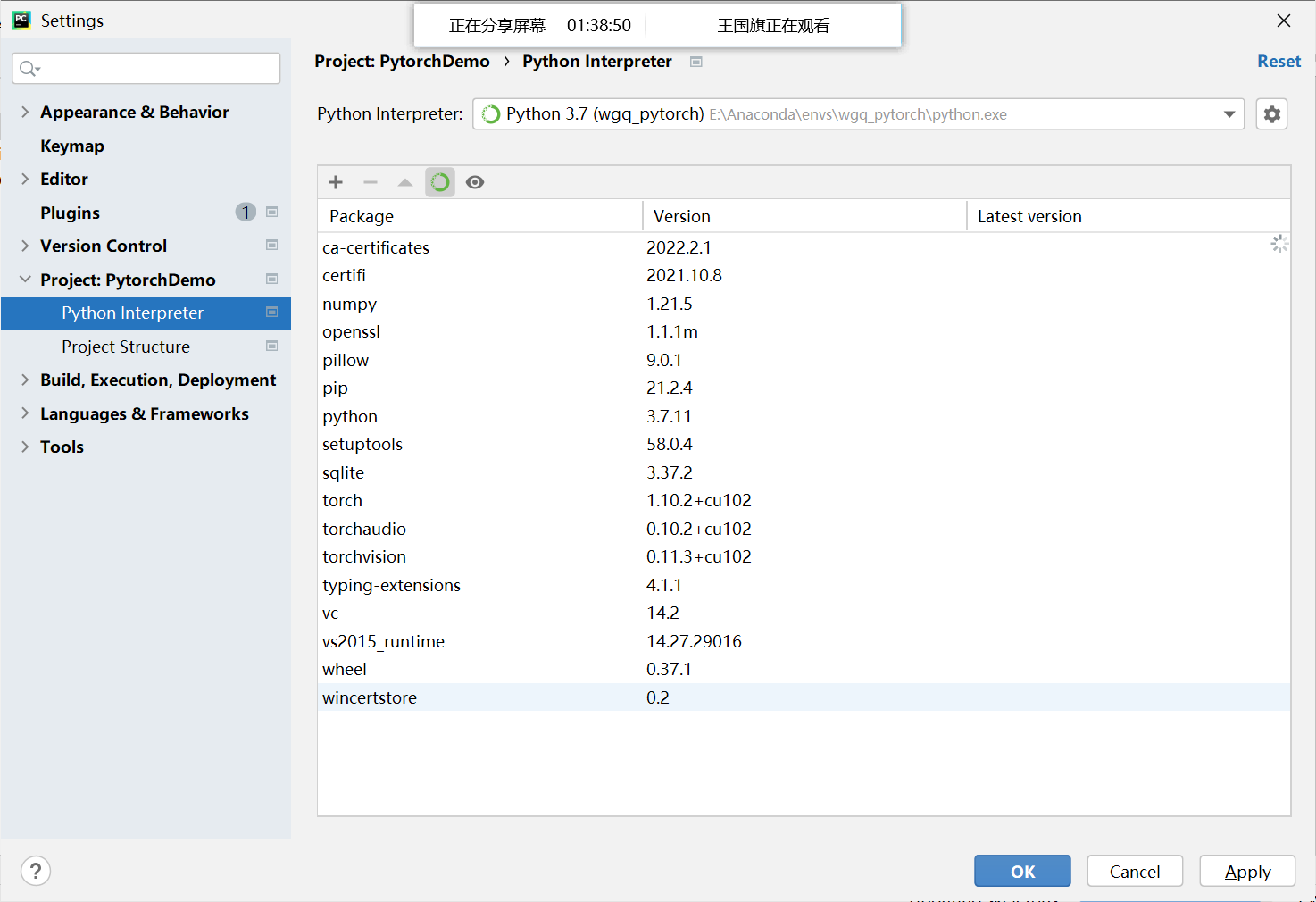
Task: Close the Settings dialog
Action: pyautogui.click(x=1284, y=21)
